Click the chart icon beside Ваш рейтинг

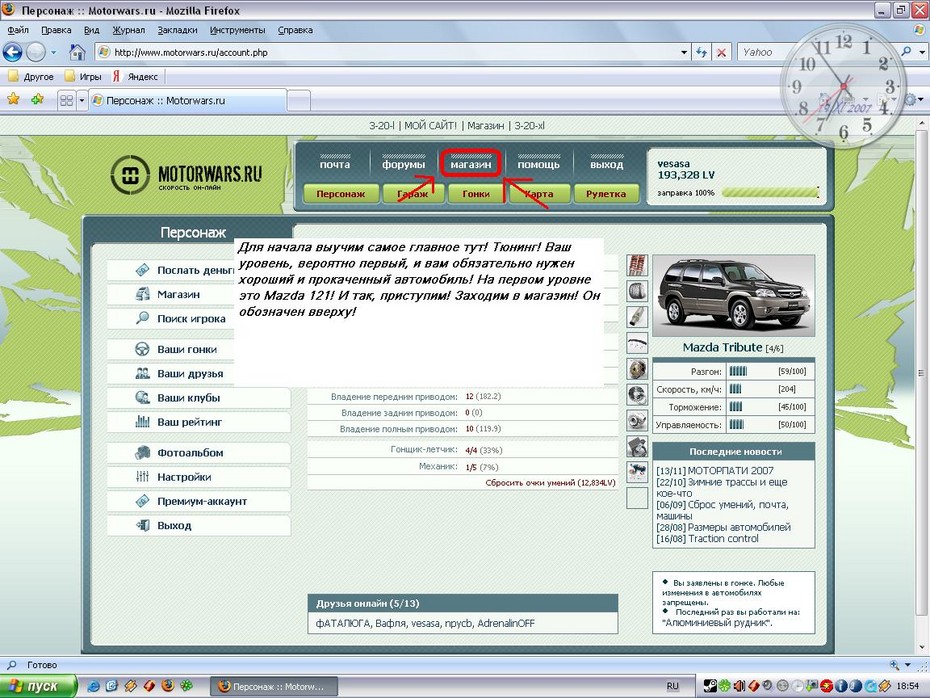click(142, 422)
